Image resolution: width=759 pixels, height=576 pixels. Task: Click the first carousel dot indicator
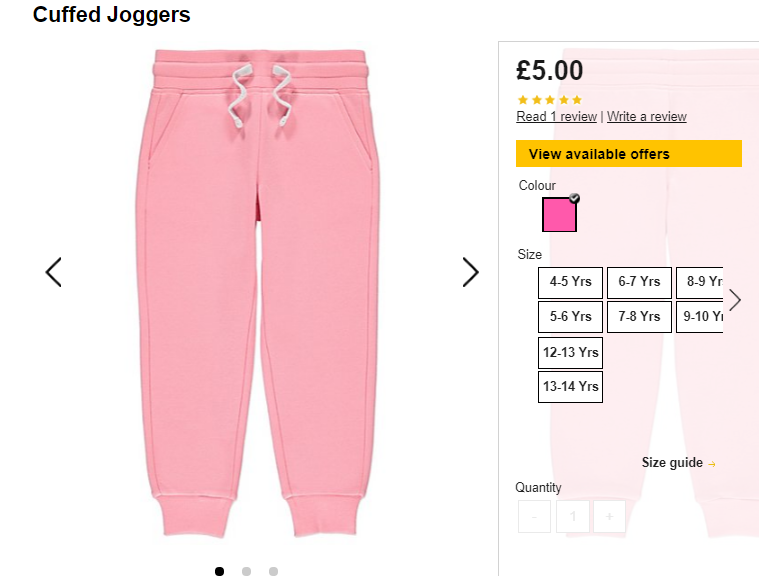point(219,571)
